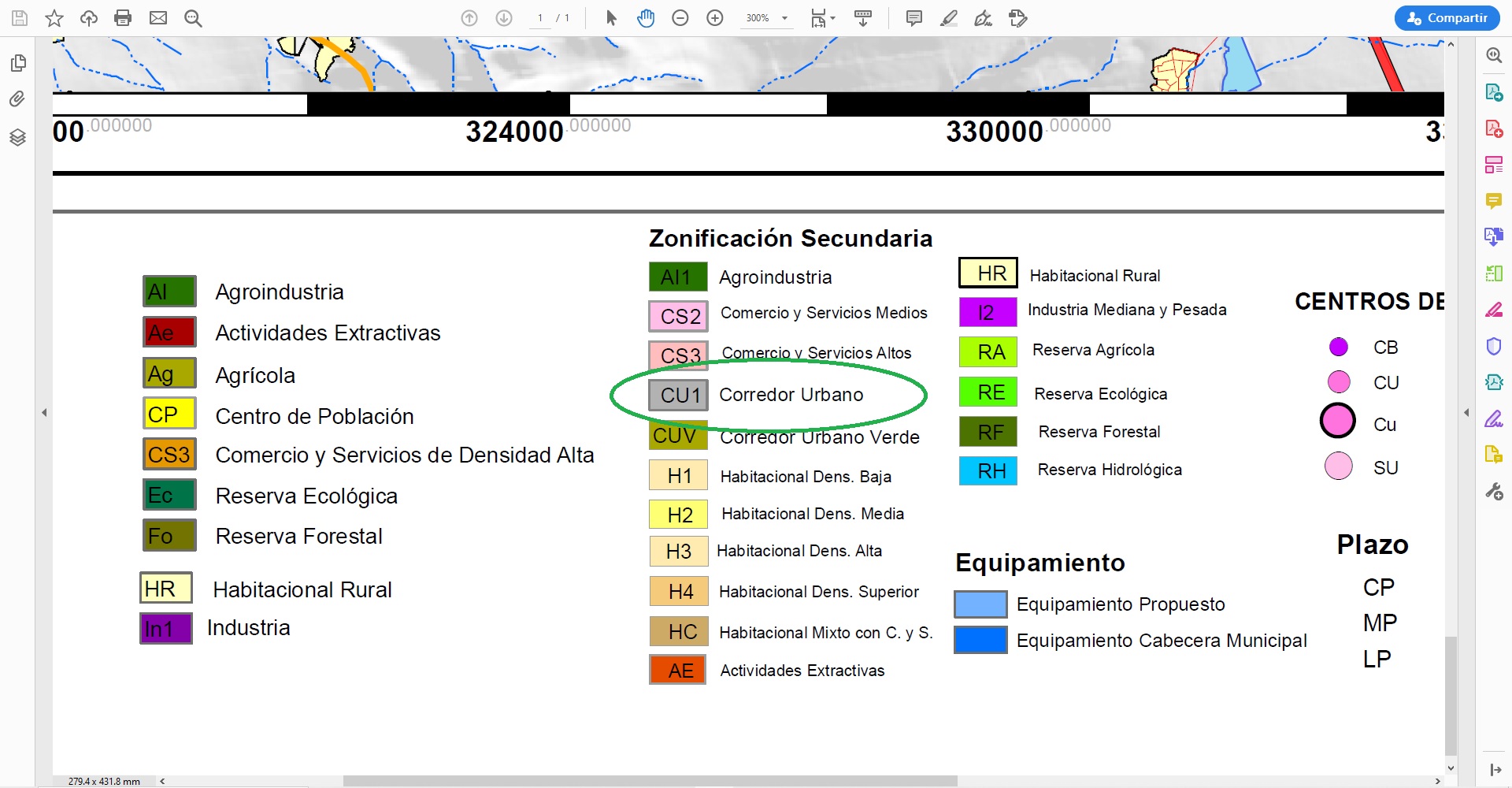The image size is (1512, 788).
Task: Click the page number input field
Action: tap(540, 18)
